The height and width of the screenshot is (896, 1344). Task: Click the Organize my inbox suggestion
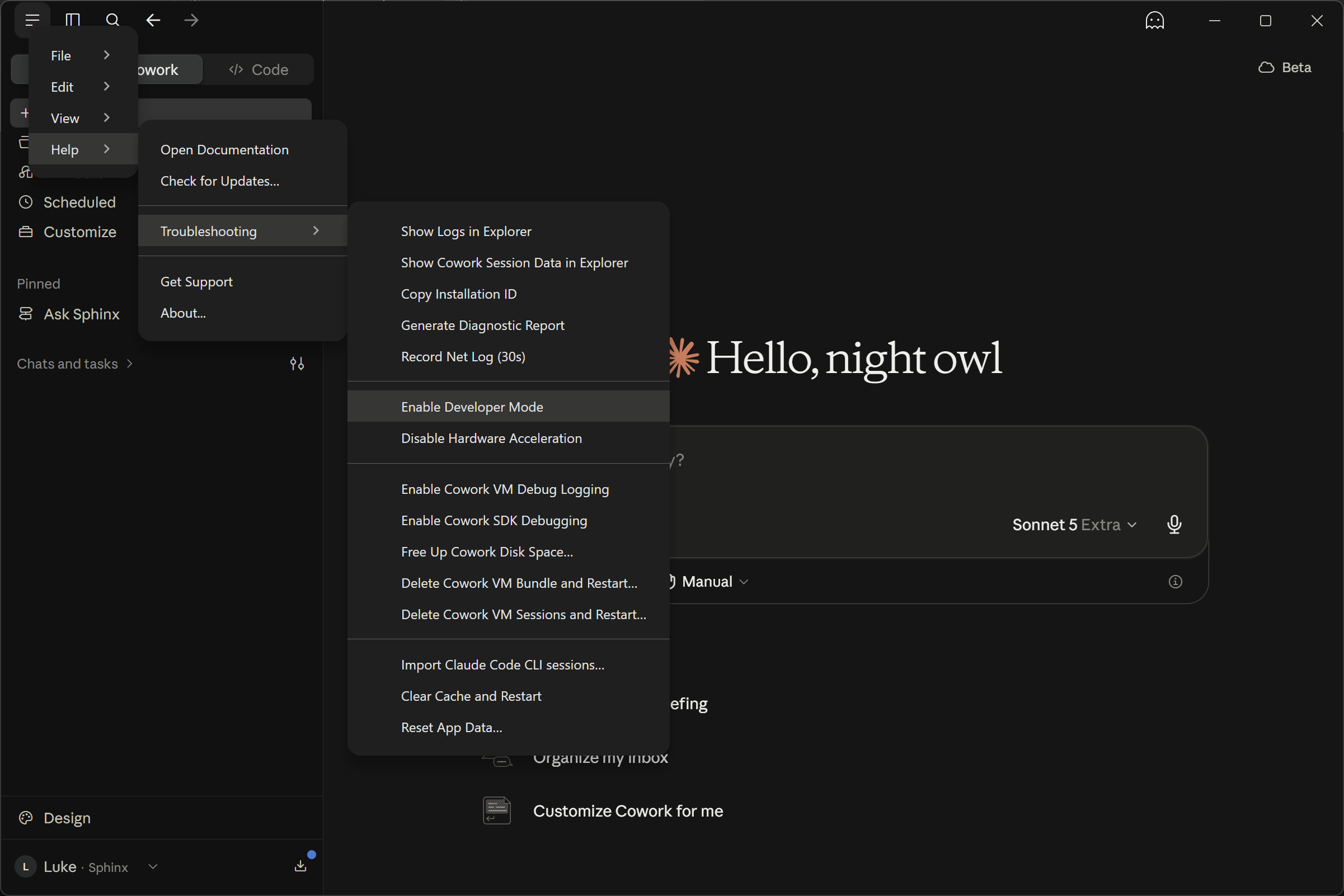click(600, 758)
